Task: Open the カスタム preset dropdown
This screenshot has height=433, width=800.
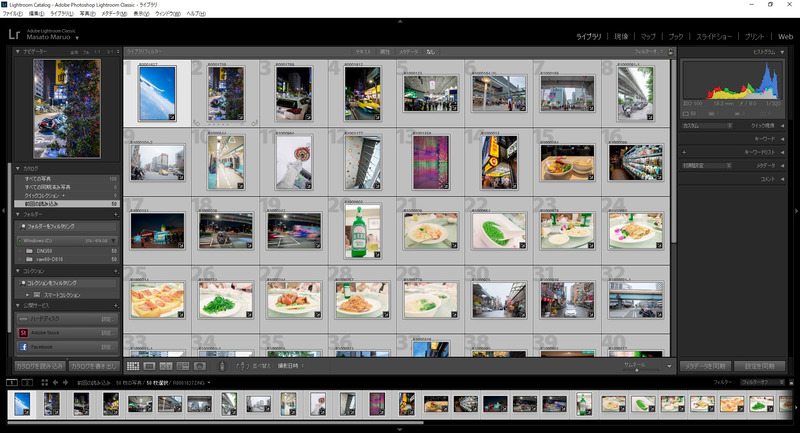Action: (707, 125)
